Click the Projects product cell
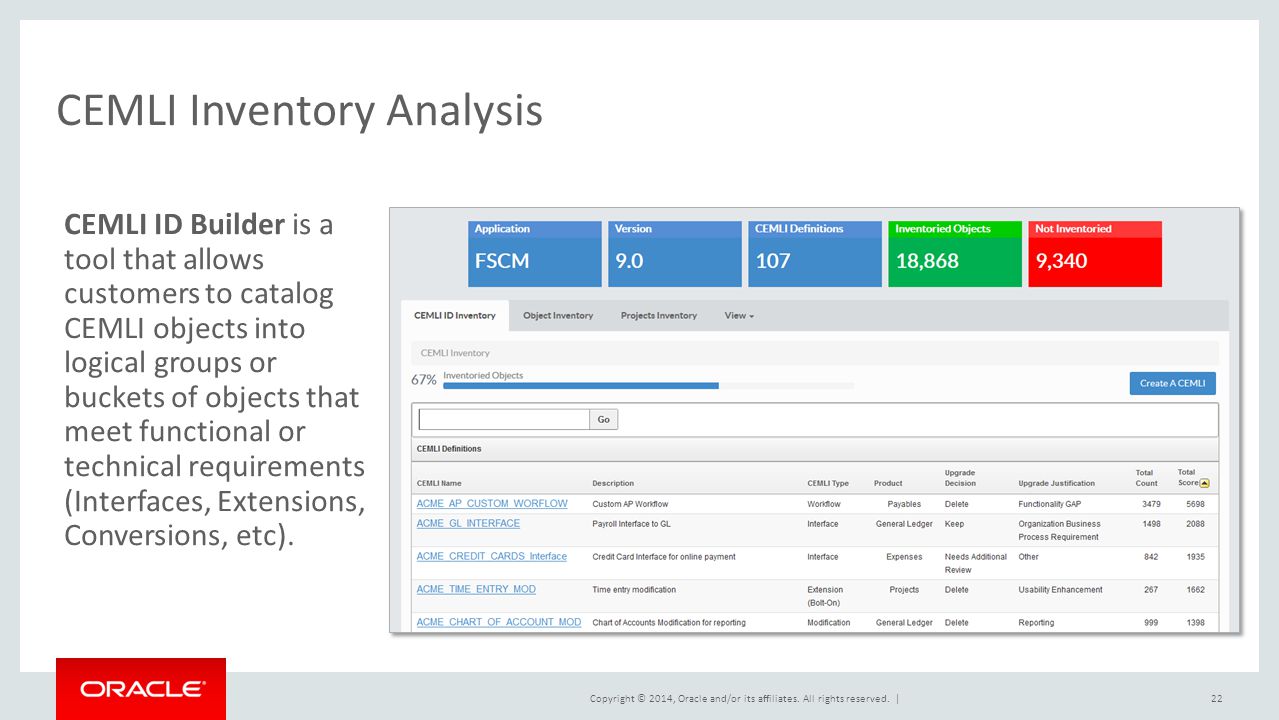1279x720 pixels. click(904, 590)
